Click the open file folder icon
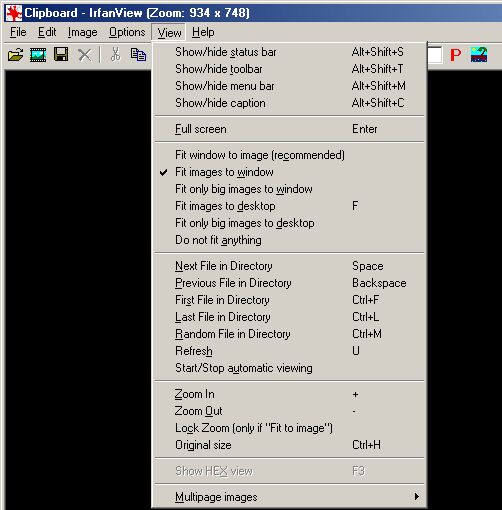502x510 pixels. (15, 55)
